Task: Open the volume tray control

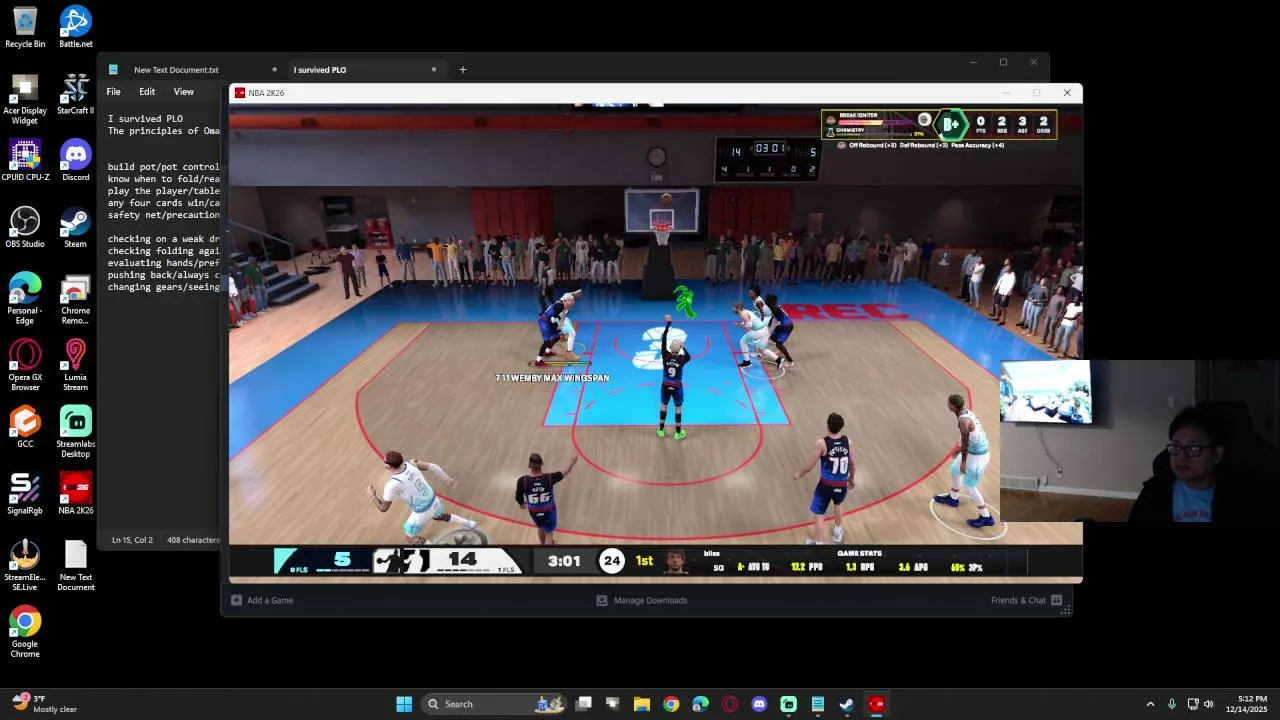Action: tap(1208, 704)
